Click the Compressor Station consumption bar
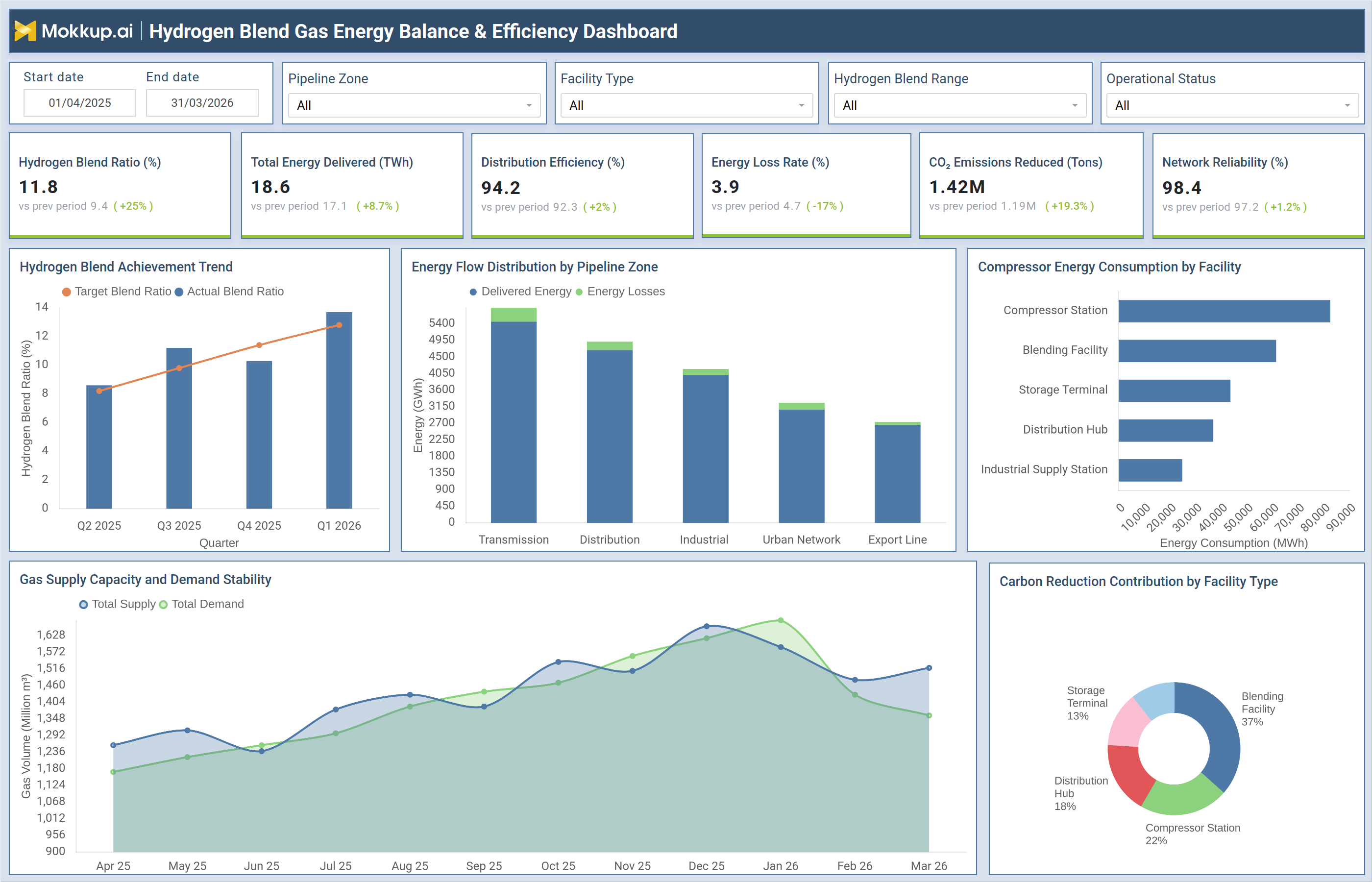The height and width of the screenshot is (882, 1372). tap(1224, 311)
